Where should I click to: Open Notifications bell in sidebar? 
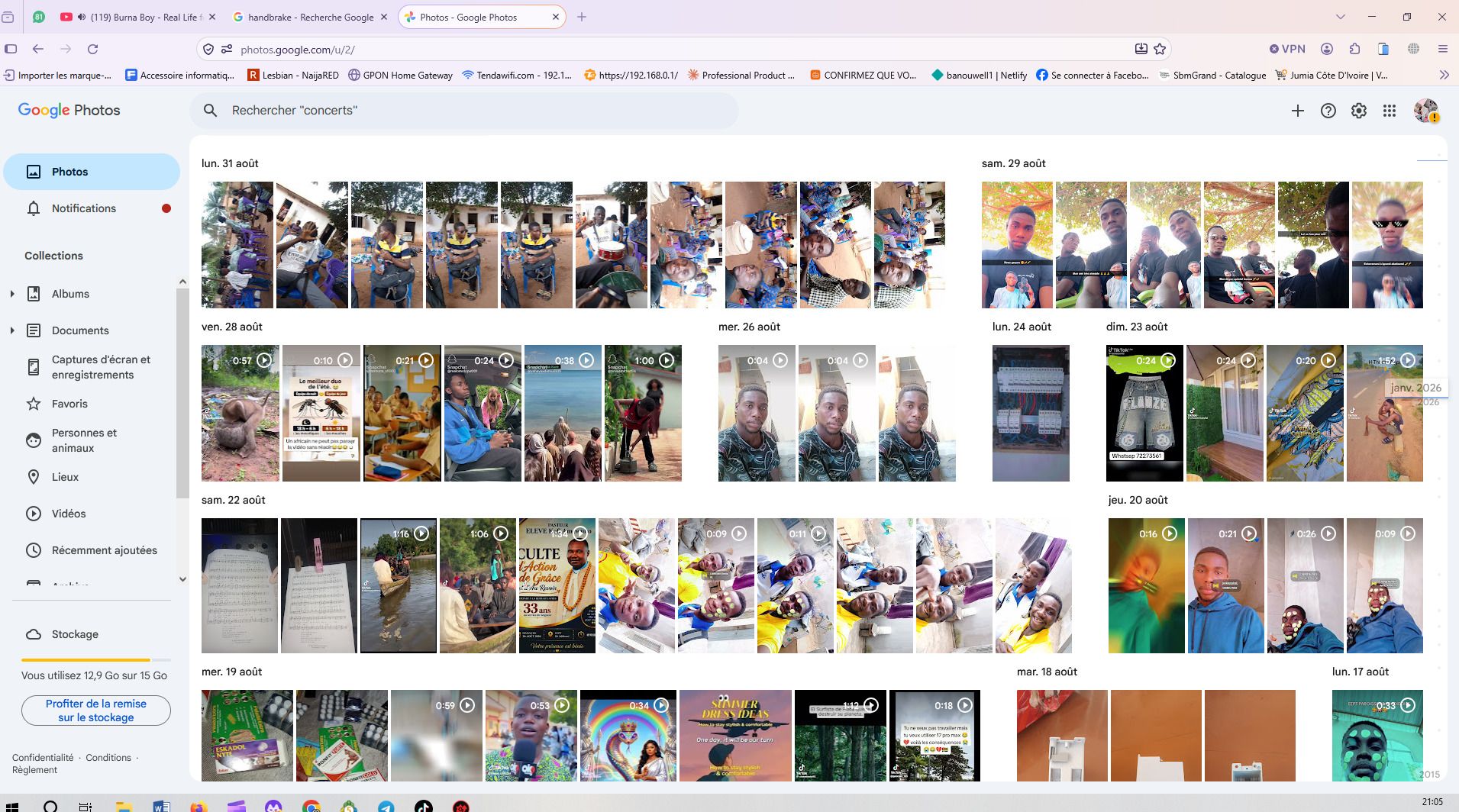92,208
